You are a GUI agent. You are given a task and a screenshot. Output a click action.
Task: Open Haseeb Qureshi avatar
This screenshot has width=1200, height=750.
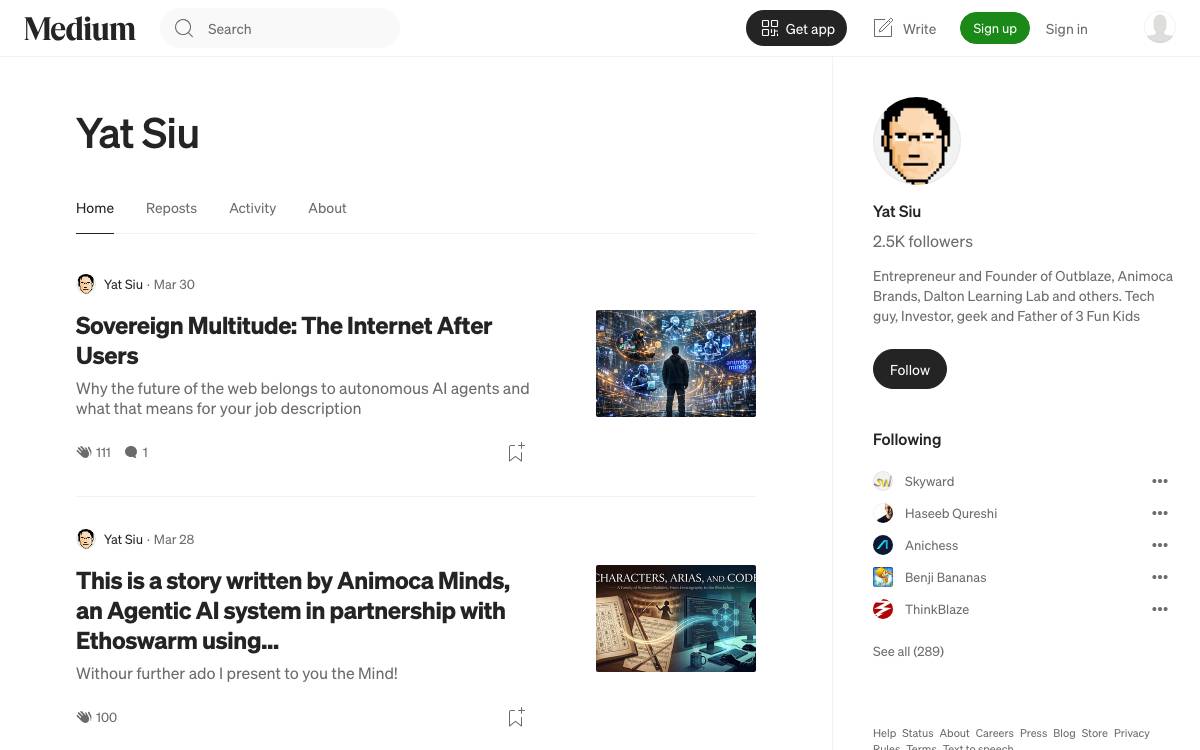pos(883,513)
